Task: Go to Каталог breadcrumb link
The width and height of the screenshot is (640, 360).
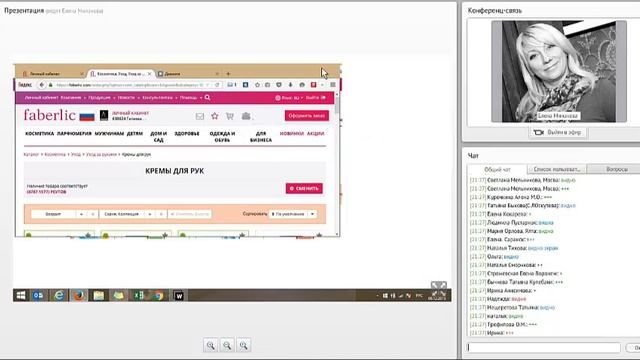Action: coord(31,154)
